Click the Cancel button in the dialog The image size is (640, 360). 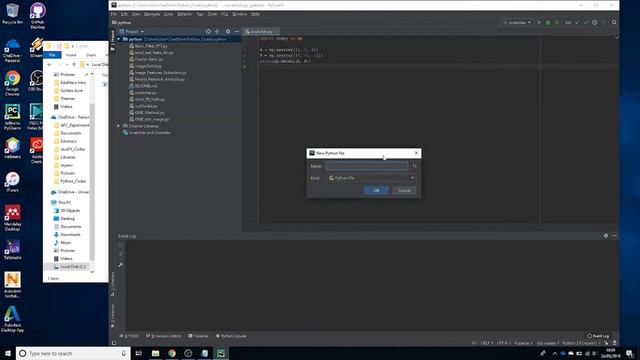coord(404,190)
